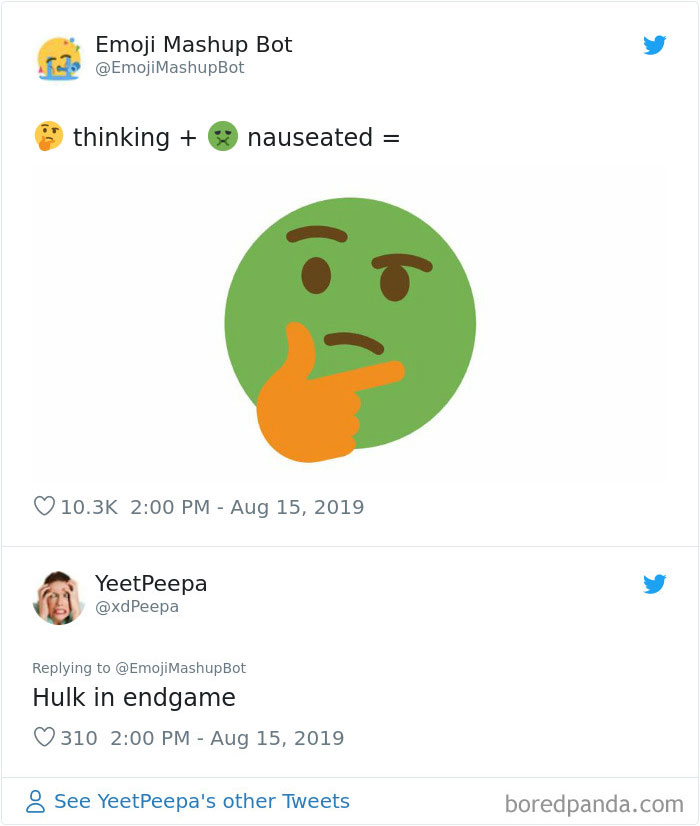Image resolution: width=700 pixels, height=826 pixels.
Task: Click the heart outline icon under the reply
Action: click(44, 738)
